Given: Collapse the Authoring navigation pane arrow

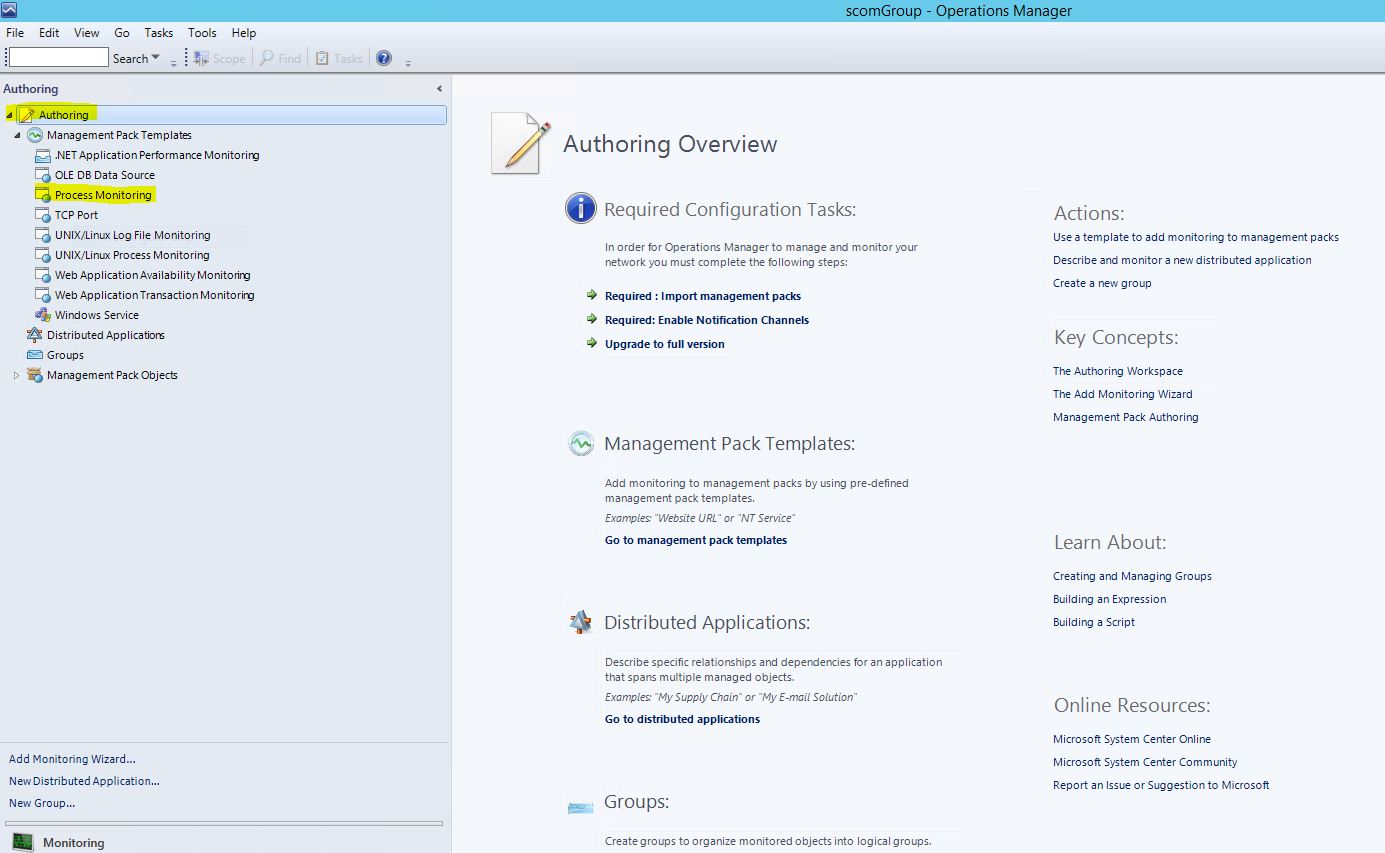Looking at the screenshot, I should [x=439, y=89].
